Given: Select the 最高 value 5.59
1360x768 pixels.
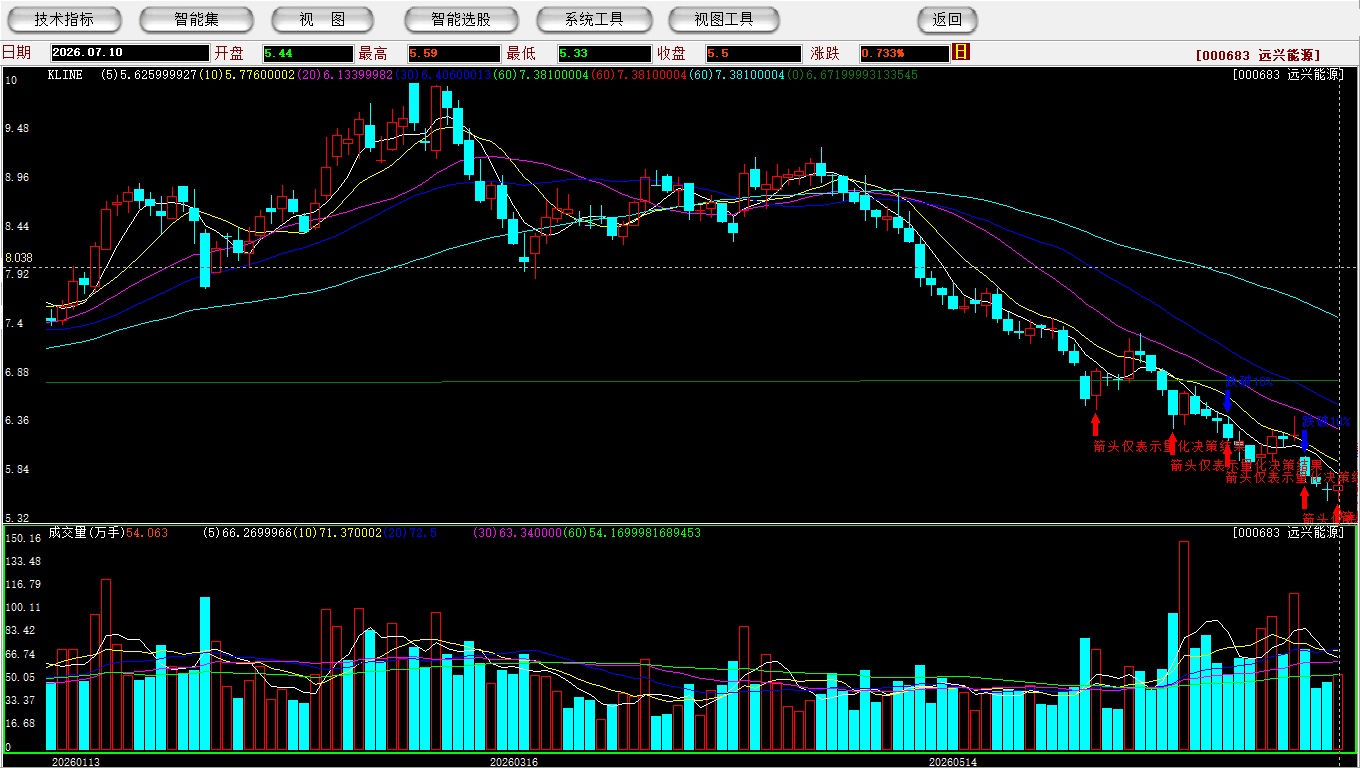Looking at the screenshot, I should point(453,53).
